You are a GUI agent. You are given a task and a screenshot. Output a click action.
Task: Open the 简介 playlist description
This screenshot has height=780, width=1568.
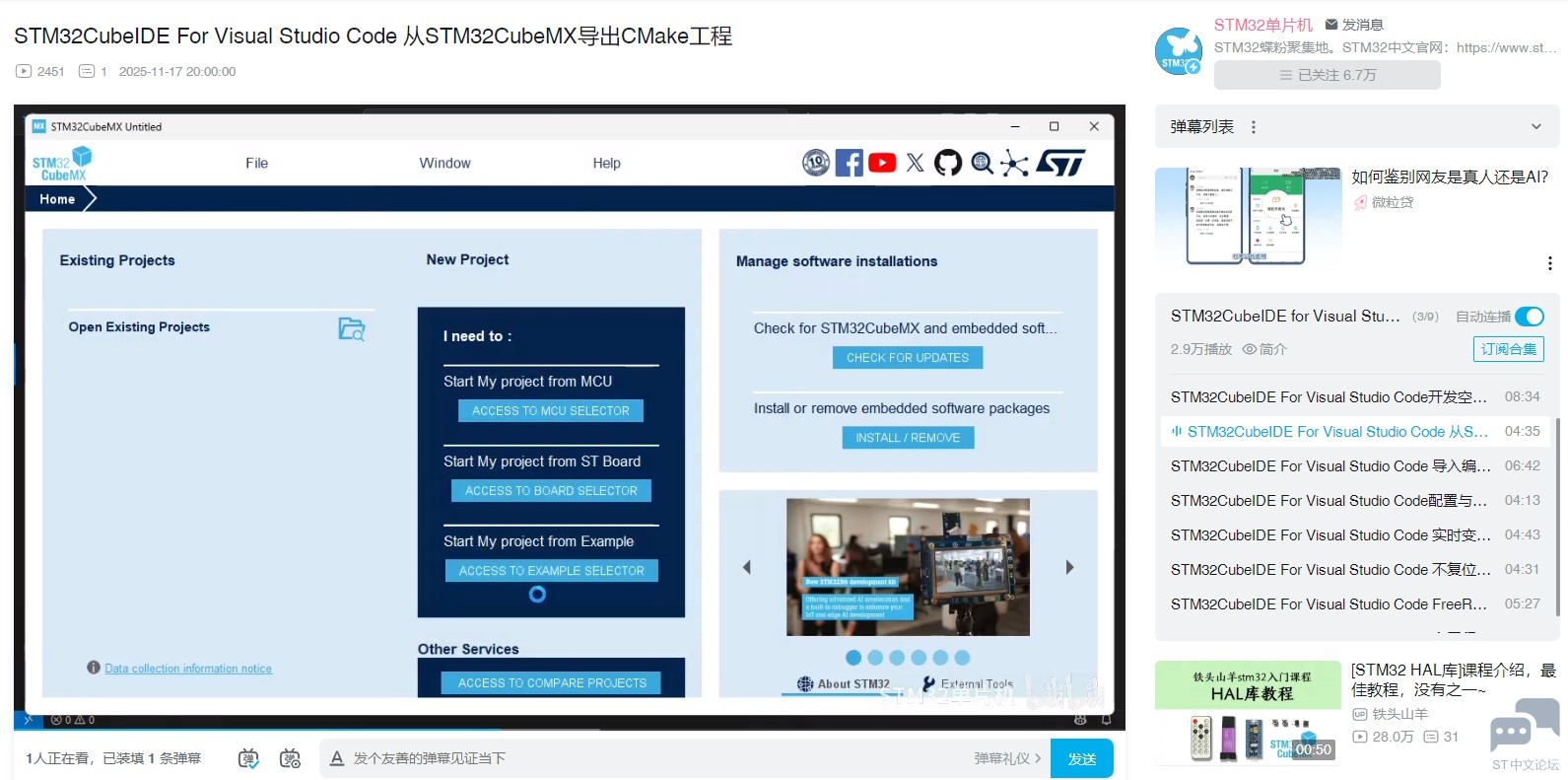1264,349
